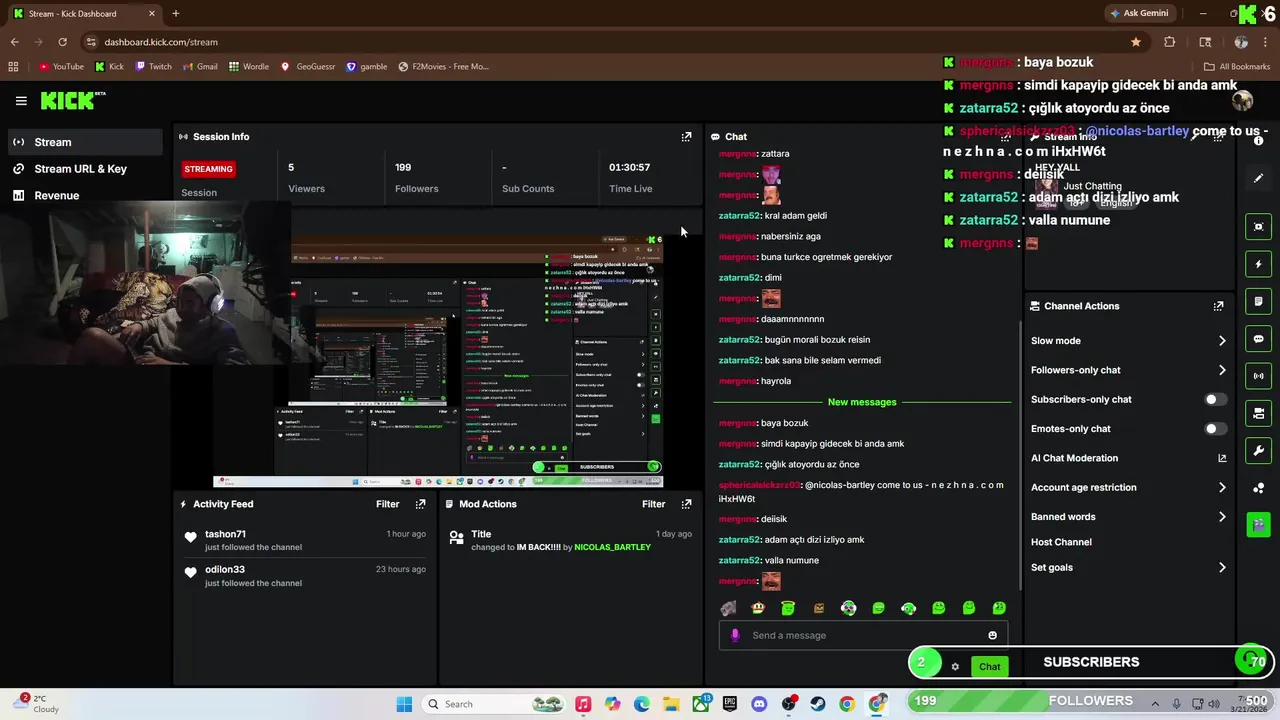
Task: Open tashon71 follower in Activity Feed
Action: [225, 534]
